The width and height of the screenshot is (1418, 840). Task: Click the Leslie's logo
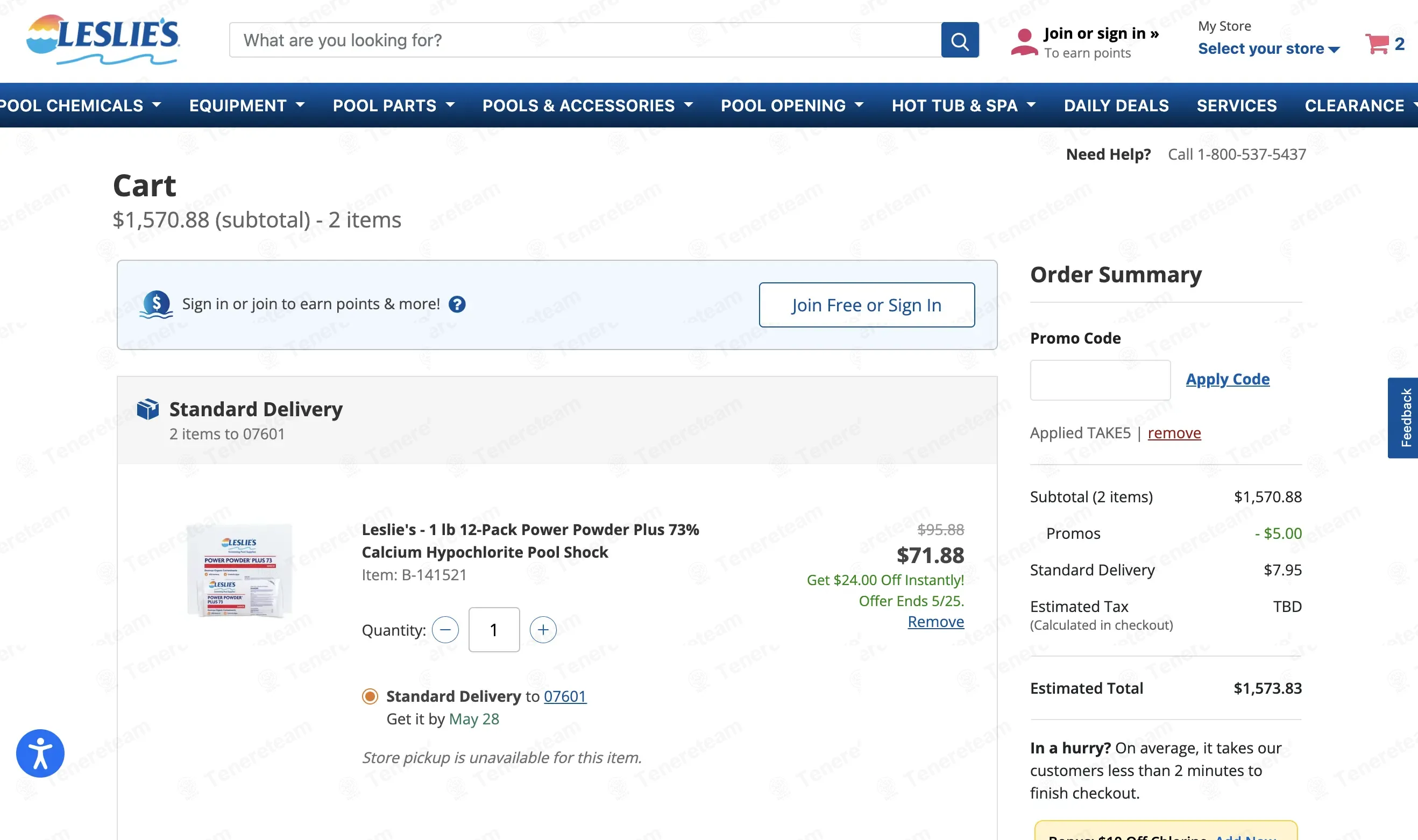[x=103, y=40]
